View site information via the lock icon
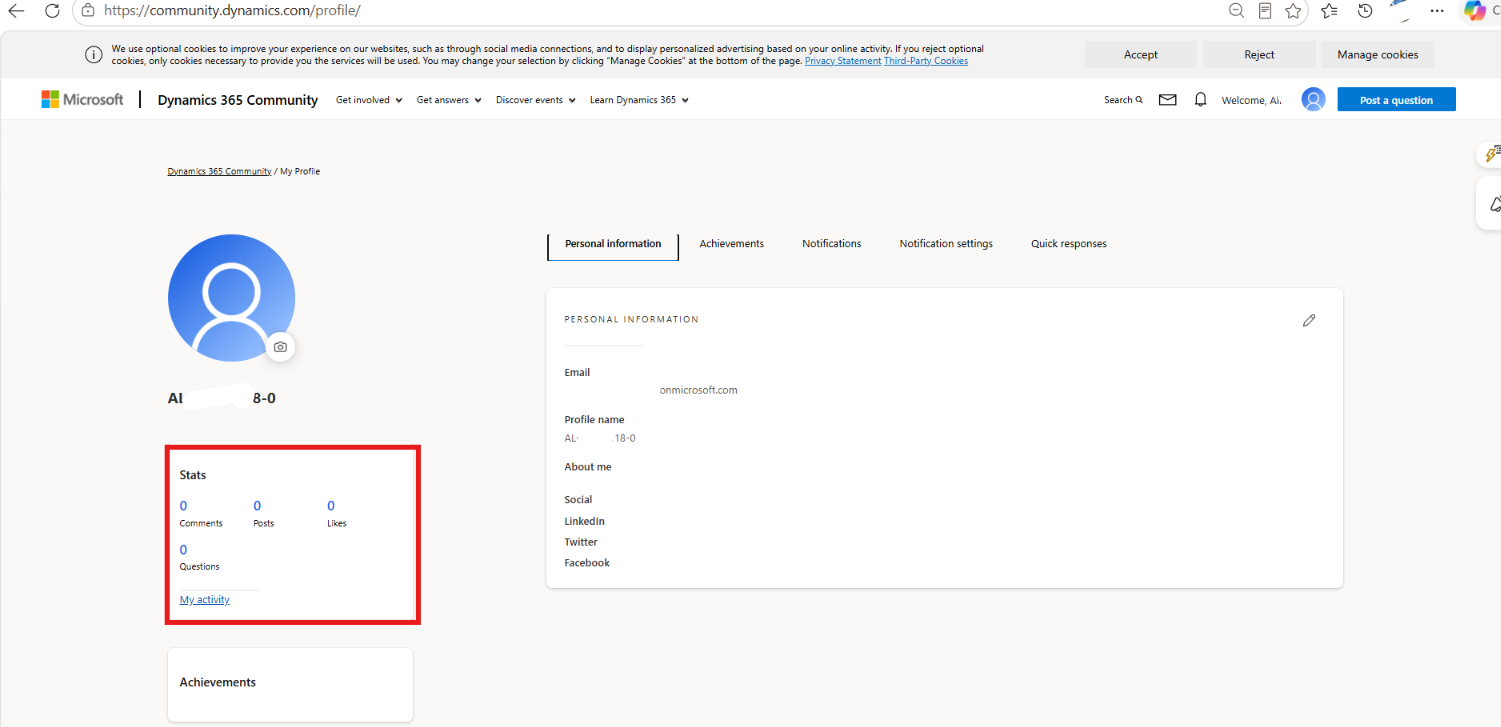Viewport: 1501px width, 727px height. [88, 10]
